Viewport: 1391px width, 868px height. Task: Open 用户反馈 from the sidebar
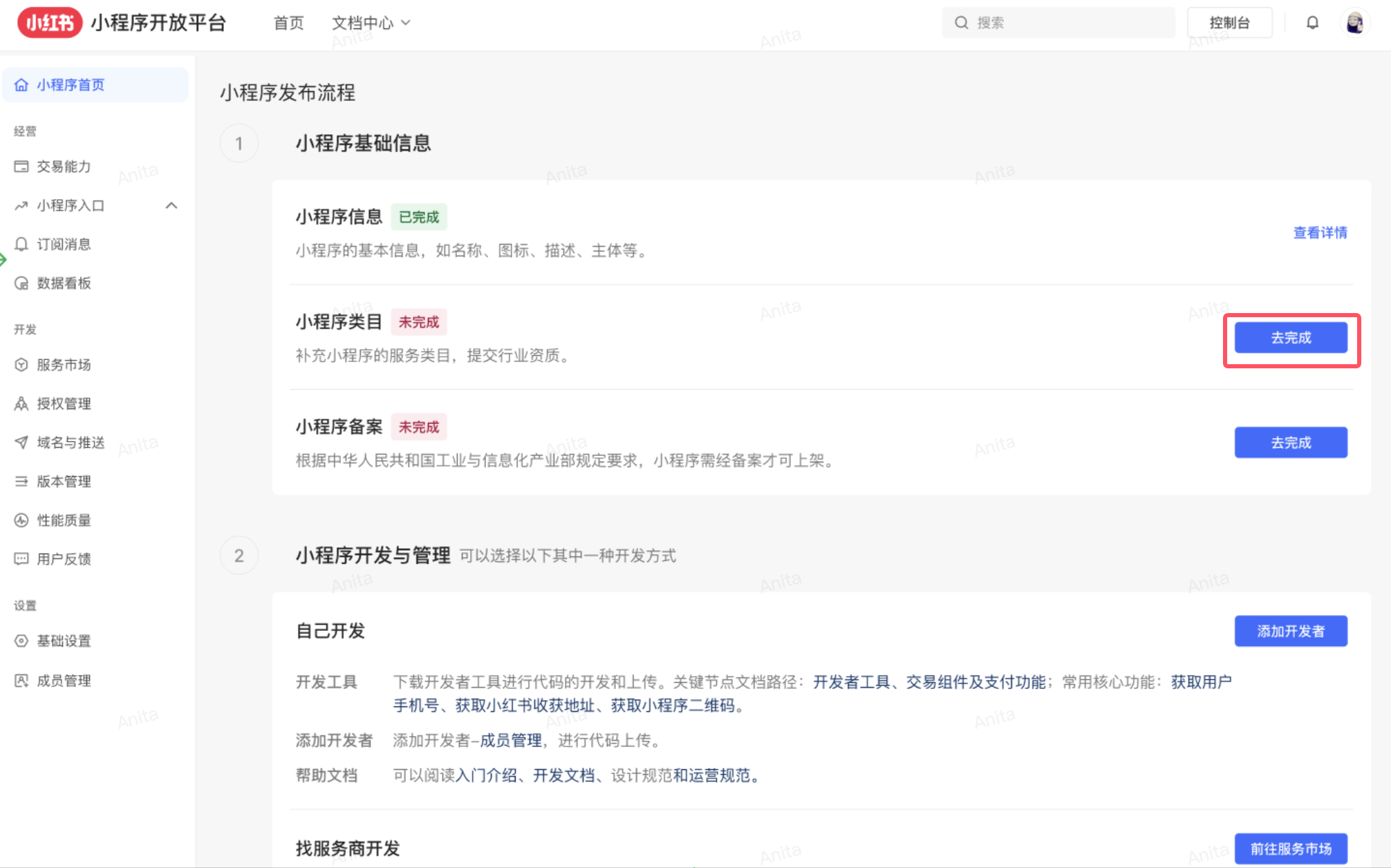coord(64,559)
